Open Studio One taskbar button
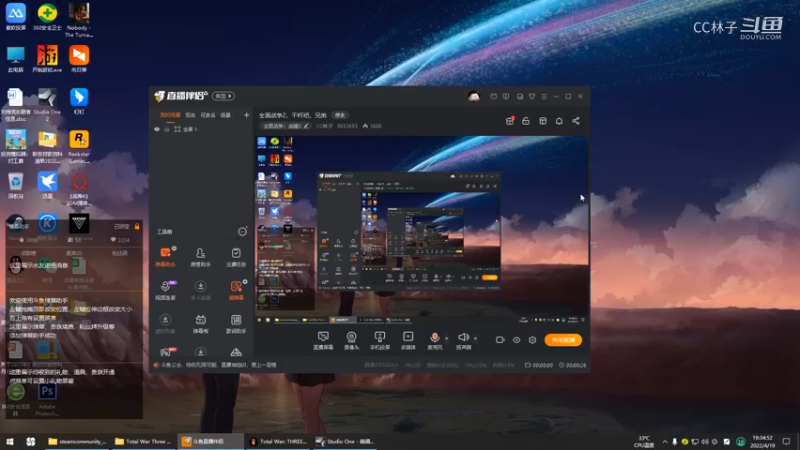Screen dimensions: 800x450 (x=345, y=441)
